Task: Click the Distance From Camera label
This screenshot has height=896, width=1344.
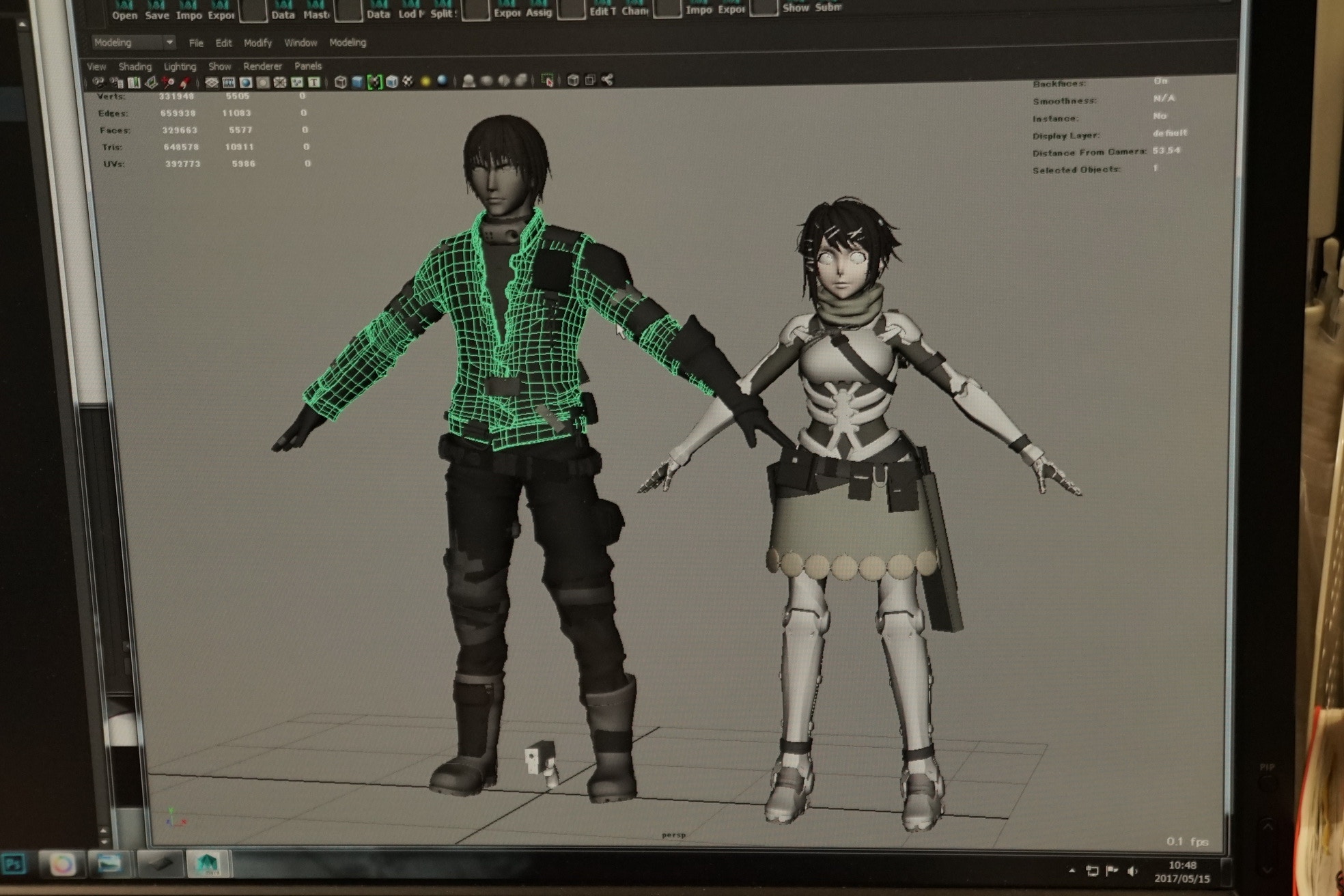Action: pyautogui.click(x=1089, y=152)
